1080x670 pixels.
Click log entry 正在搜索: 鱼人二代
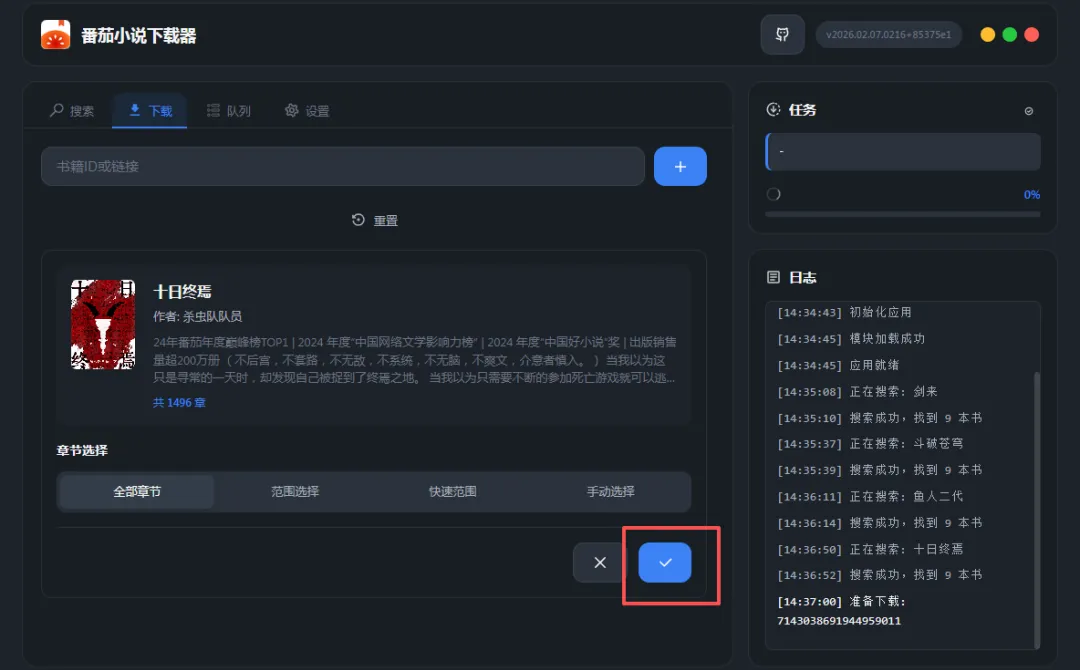[x=871, y=496]
